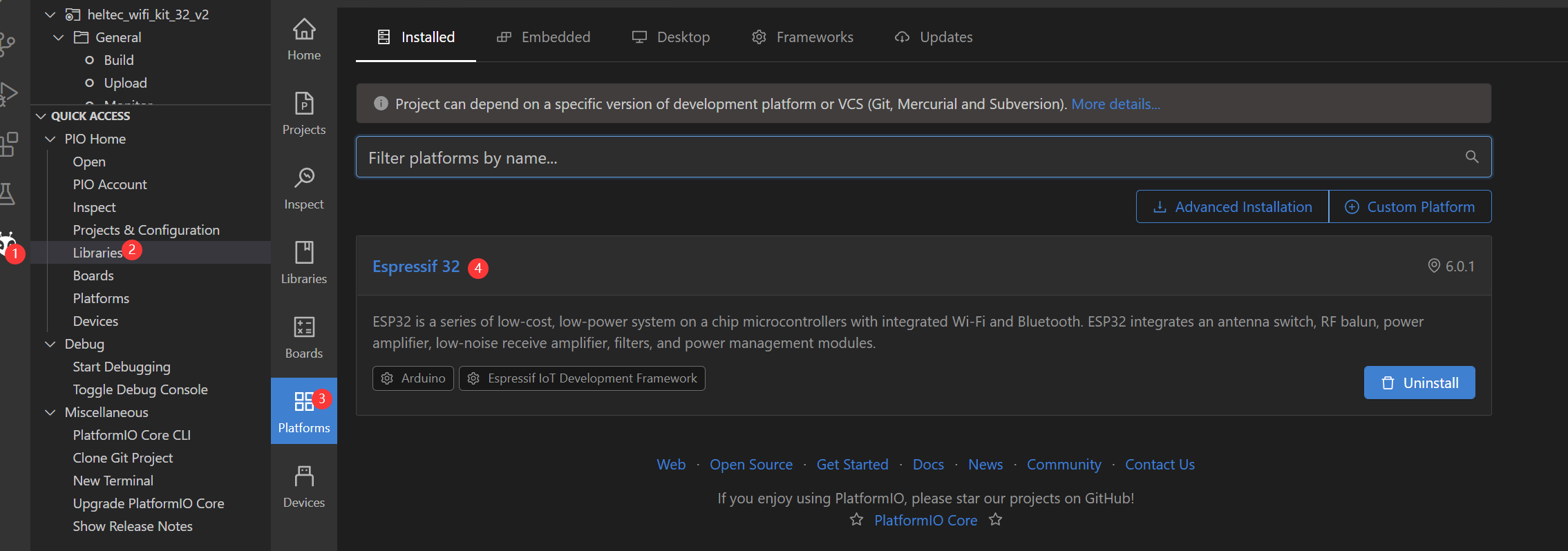The image size is (1568, 551).
Task: Select PlatformIO Core CLI
Action: coord(131,435)
